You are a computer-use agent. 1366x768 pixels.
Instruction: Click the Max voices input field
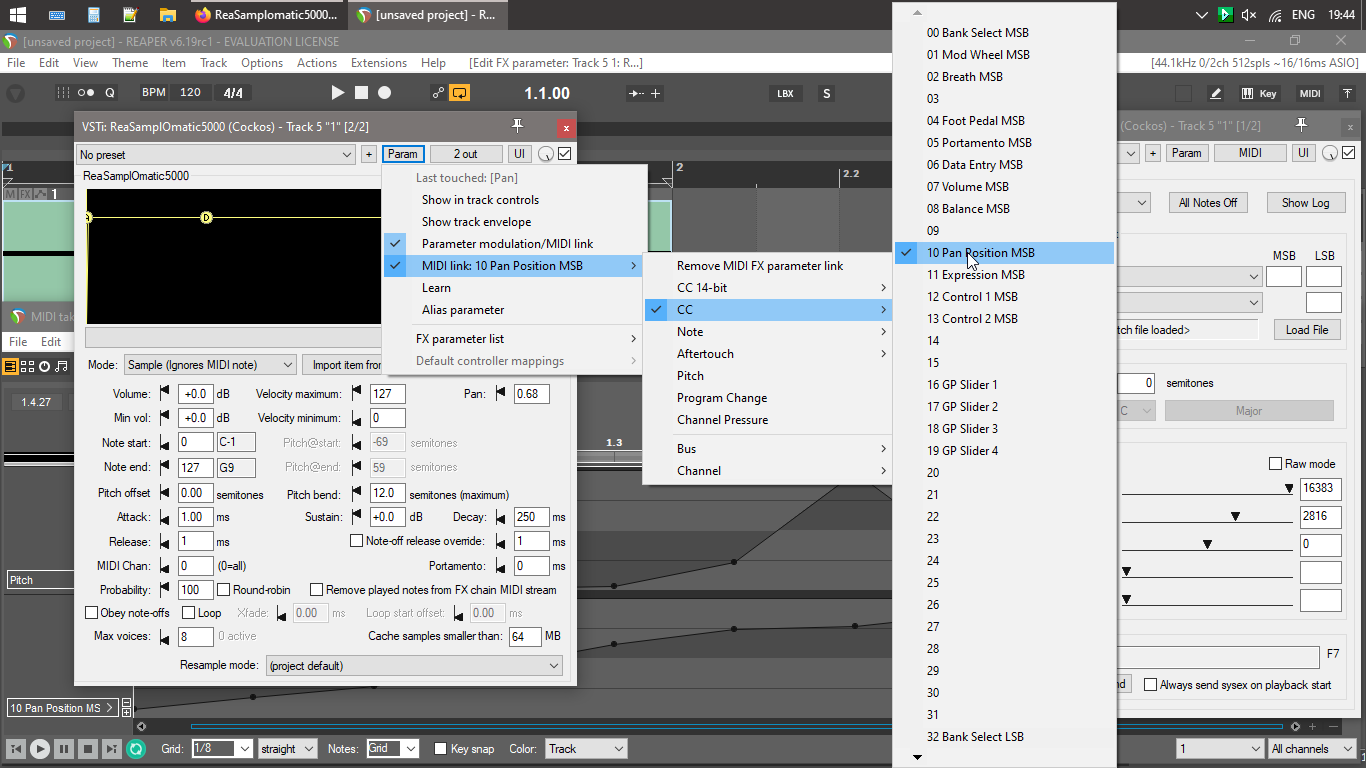click(196, 637)
